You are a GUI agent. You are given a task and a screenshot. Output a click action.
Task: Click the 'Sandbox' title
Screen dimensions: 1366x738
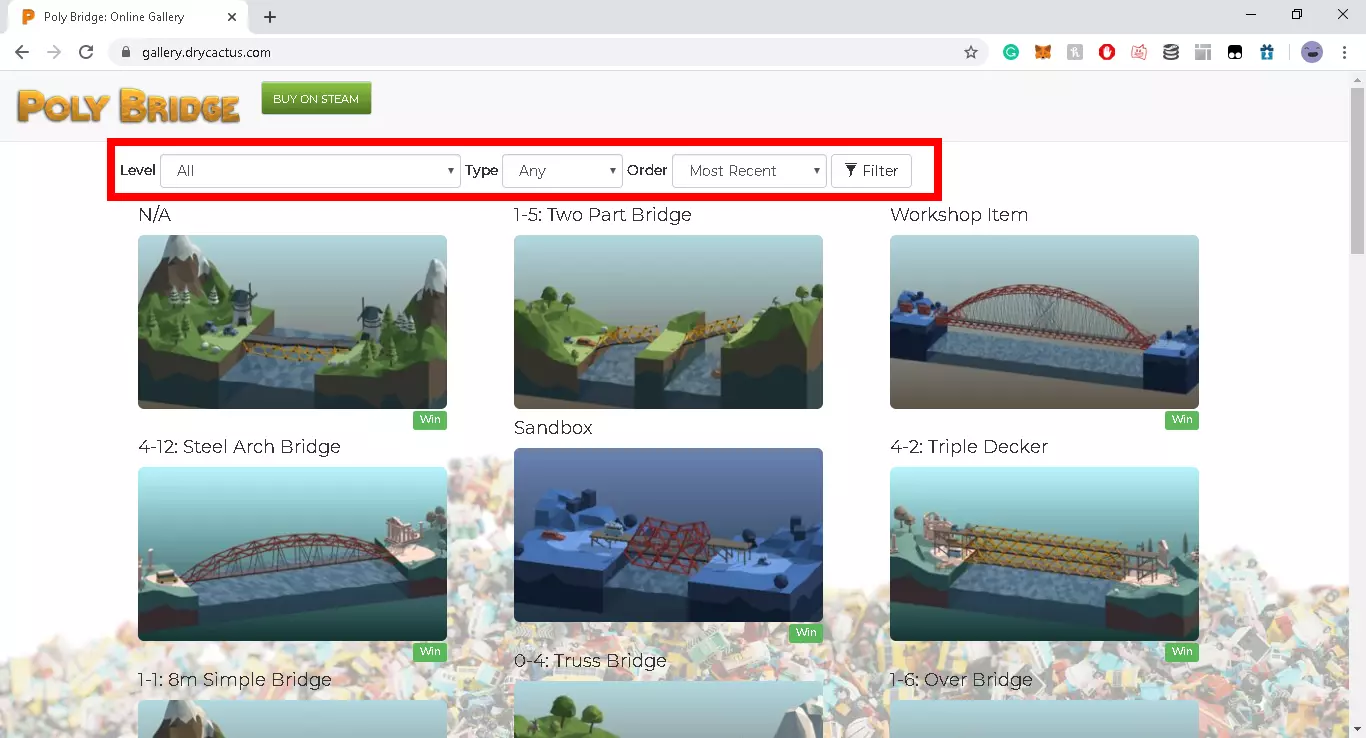(x=553, y=428)
